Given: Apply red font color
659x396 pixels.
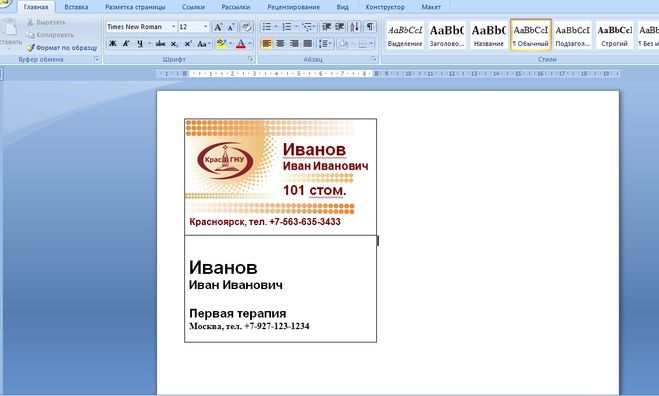Looking at the screenshot, I should coord(240,44).
